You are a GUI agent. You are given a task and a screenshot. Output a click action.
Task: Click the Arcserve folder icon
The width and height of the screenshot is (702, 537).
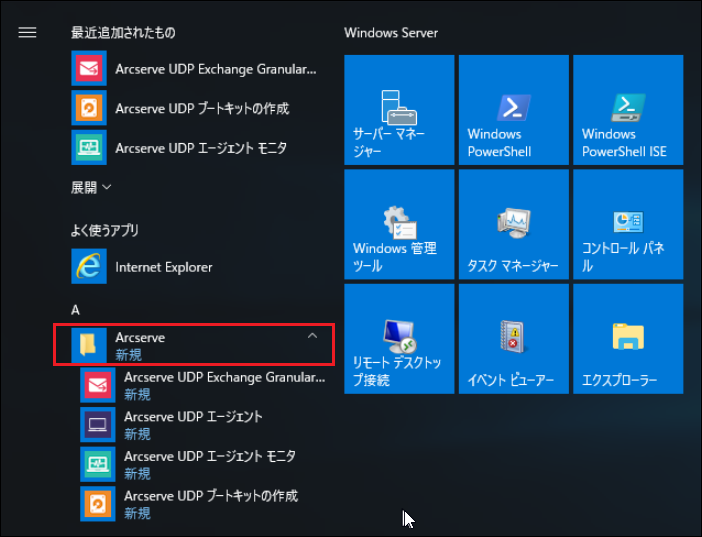pos(89,345)
